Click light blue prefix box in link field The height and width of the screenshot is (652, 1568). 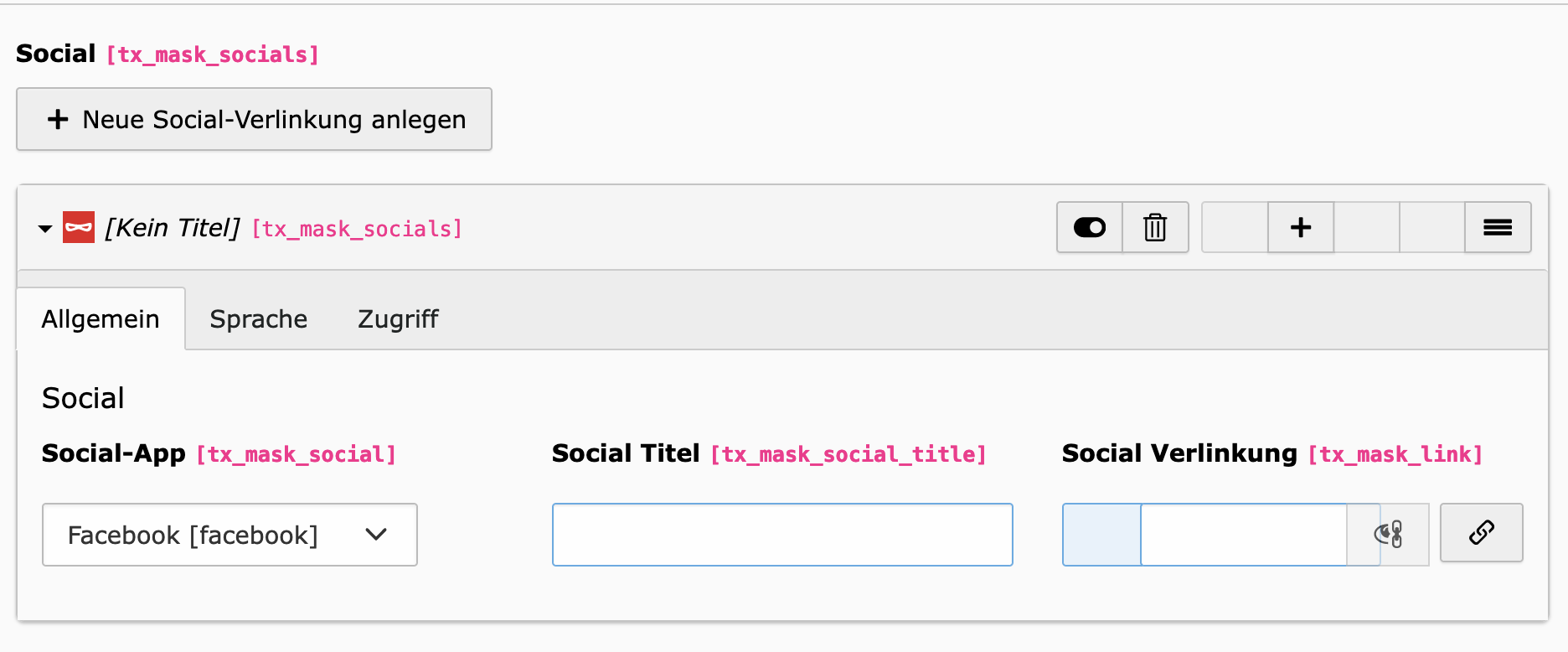pyautogui.click(x=1101, y=535)
